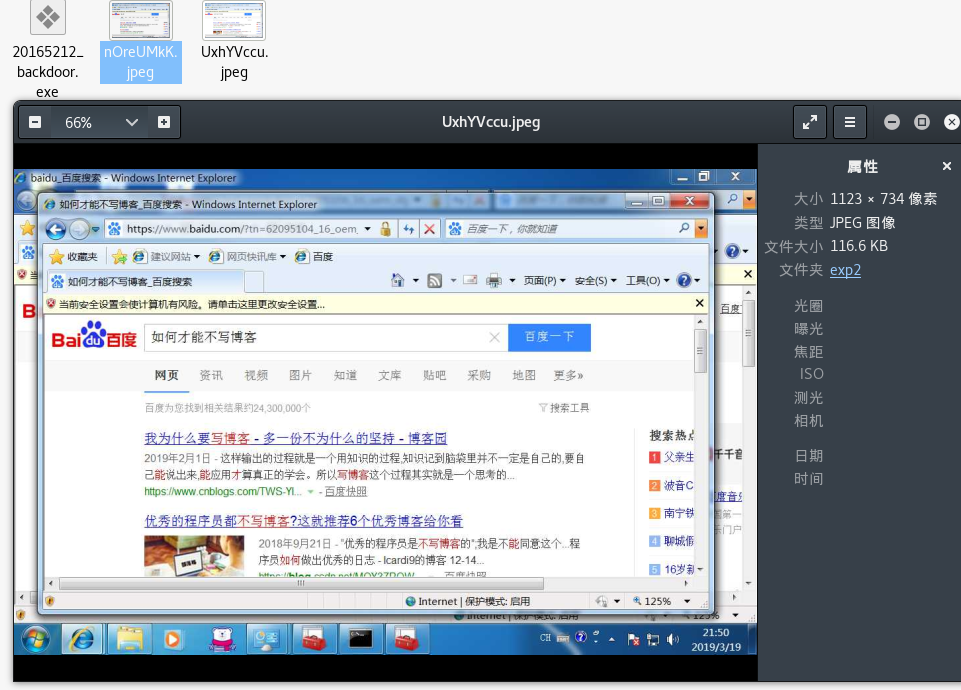Expand the 更多» tab list
Viewport: 961px width, 690px height.
pyautogui.click(x=568, y=376)
